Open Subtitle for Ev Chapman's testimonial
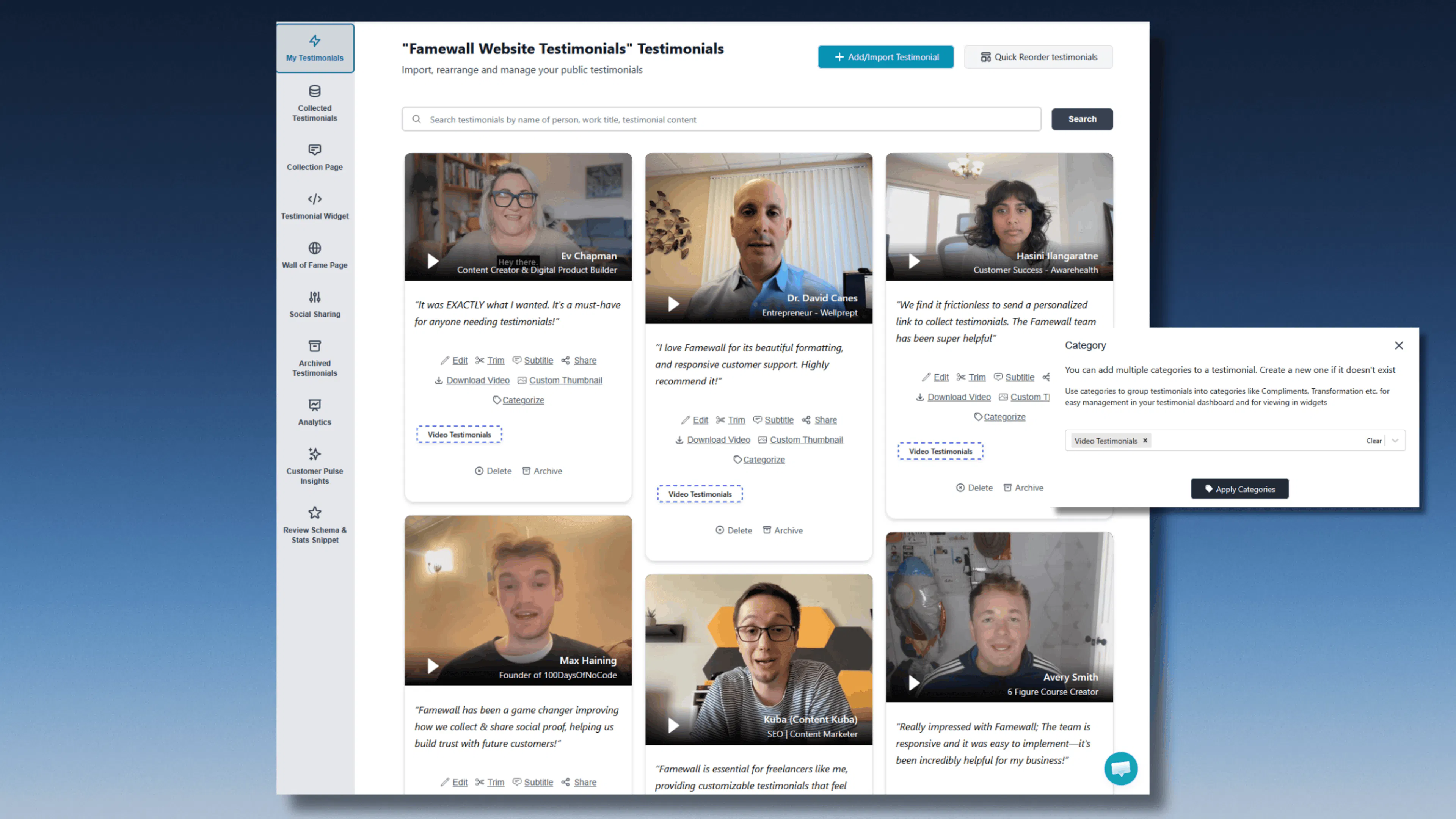Image resolution: width=1456 pixels, height=819 pixels. coord(532,361)
